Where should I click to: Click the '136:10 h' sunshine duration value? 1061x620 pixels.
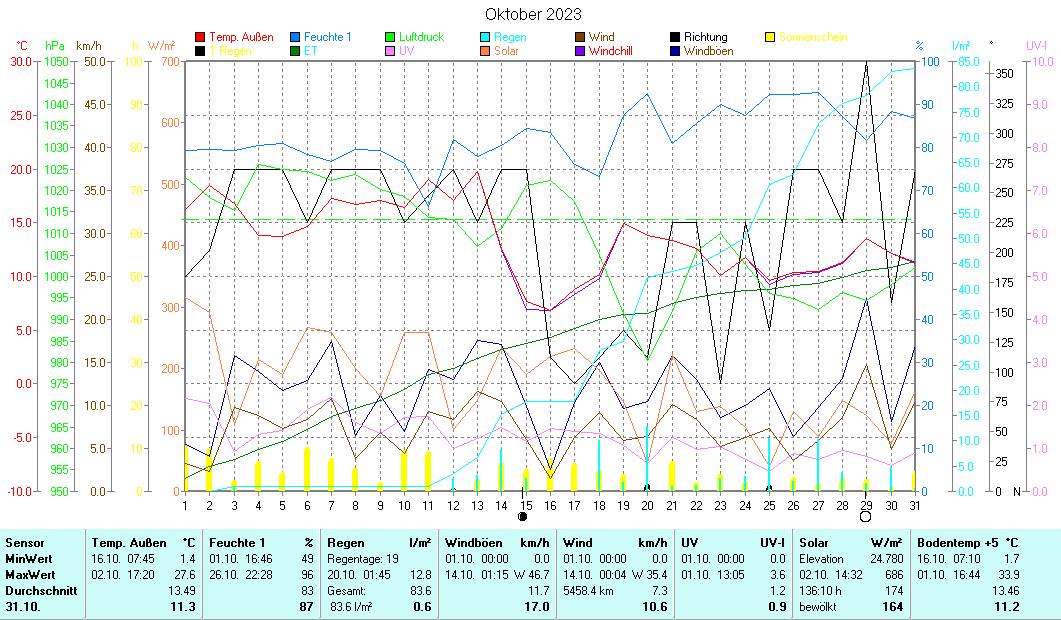[x=820, y=591]
